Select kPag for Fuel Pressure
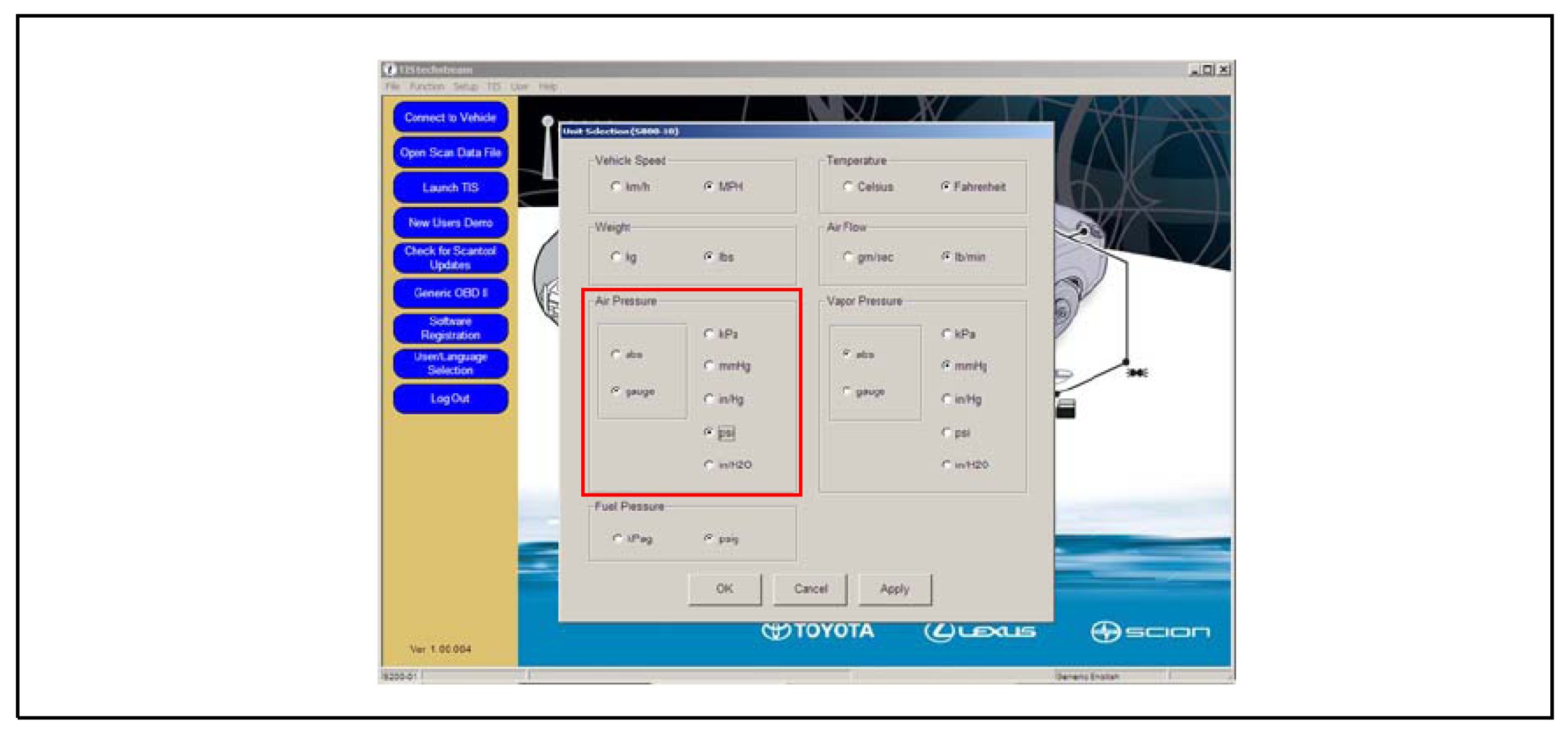Screen dimensions: 1568x737 click(x=617, y=538)
